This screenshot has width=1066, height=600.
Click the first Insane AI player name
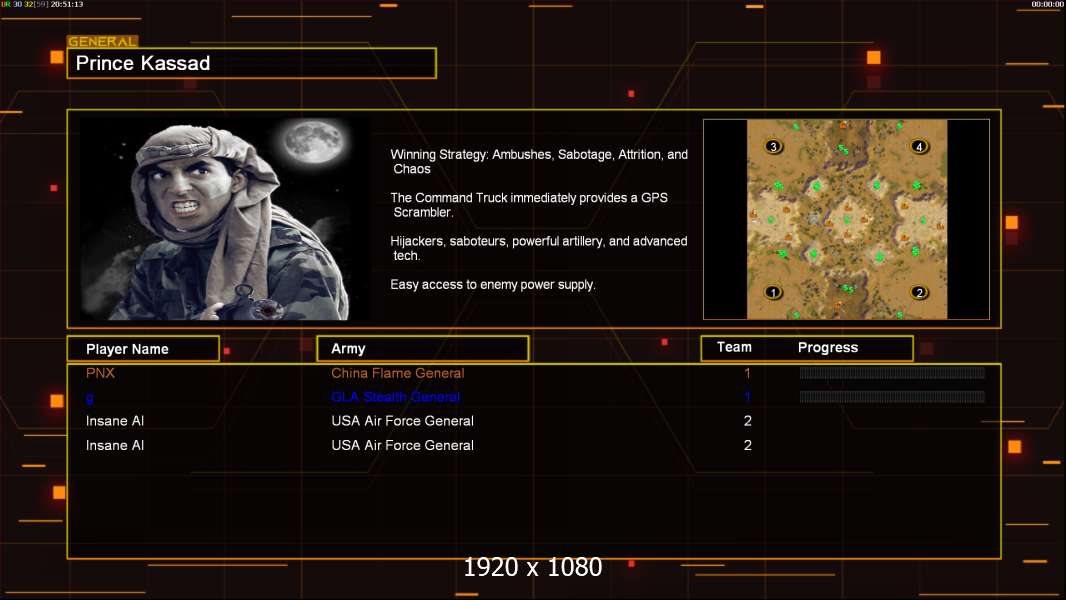(x=115, y=421)
